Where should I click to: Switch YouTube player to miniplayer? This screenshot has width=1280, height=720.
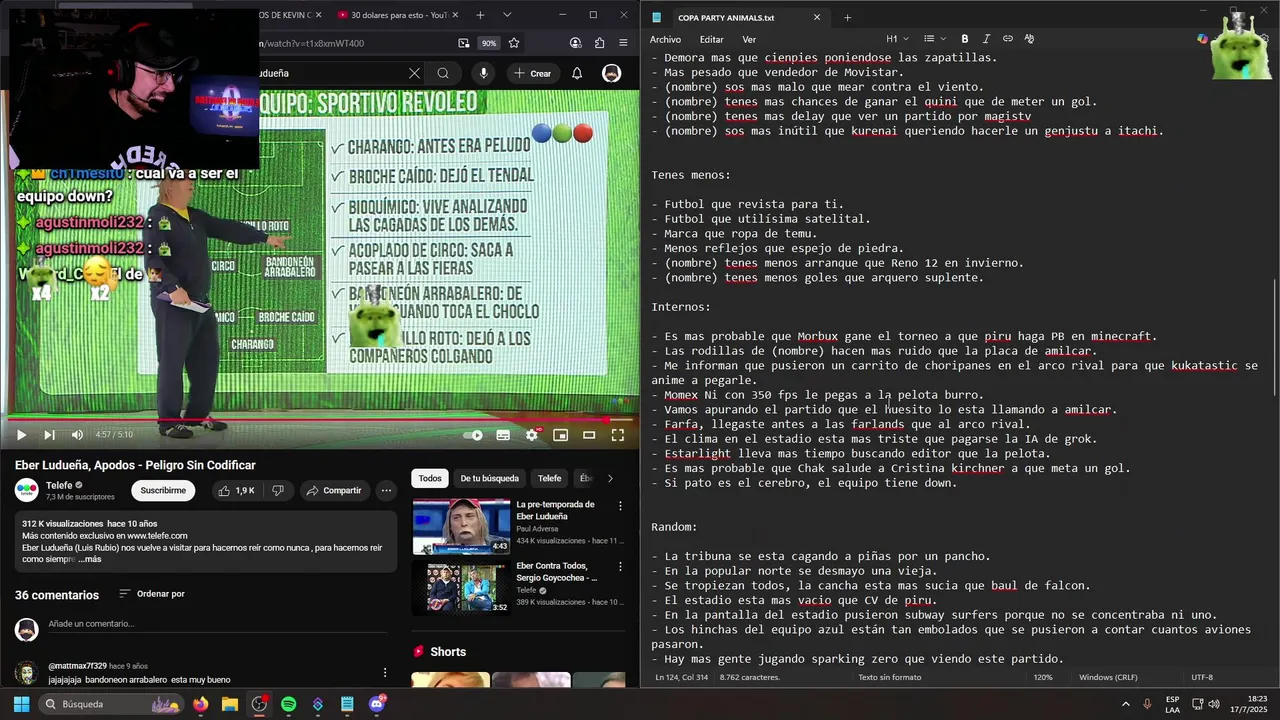click(560, 435)
